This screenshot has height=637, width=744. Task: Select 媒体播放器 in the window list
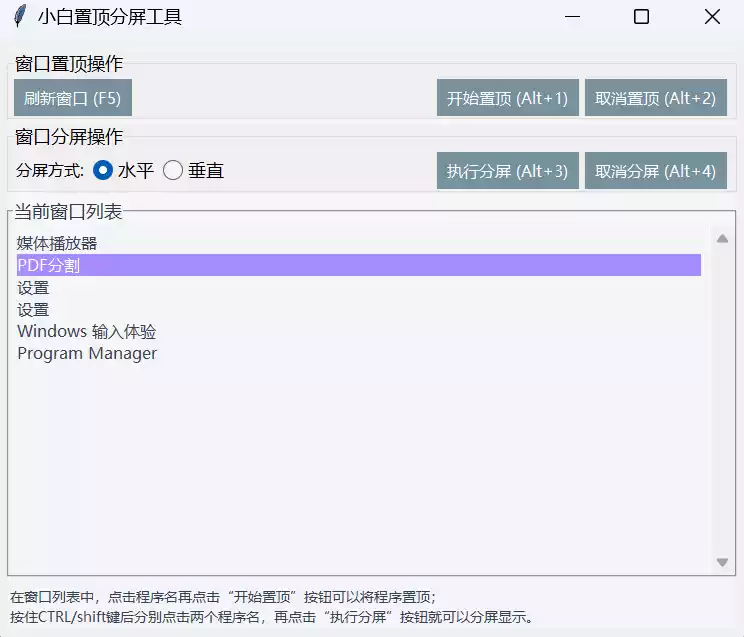pos(57,243)
